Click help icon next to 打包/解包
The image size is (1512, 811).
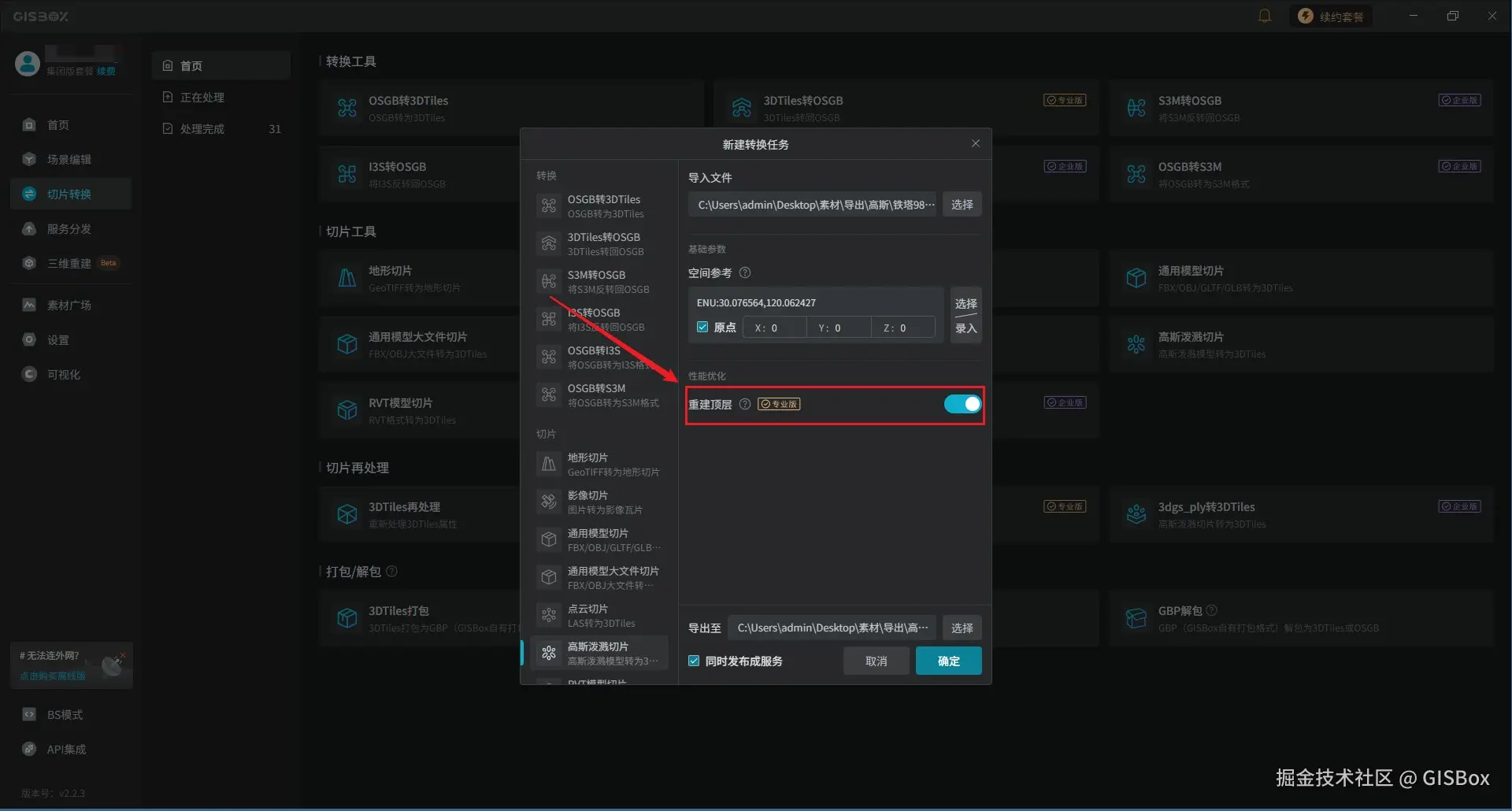pos(392,571)
